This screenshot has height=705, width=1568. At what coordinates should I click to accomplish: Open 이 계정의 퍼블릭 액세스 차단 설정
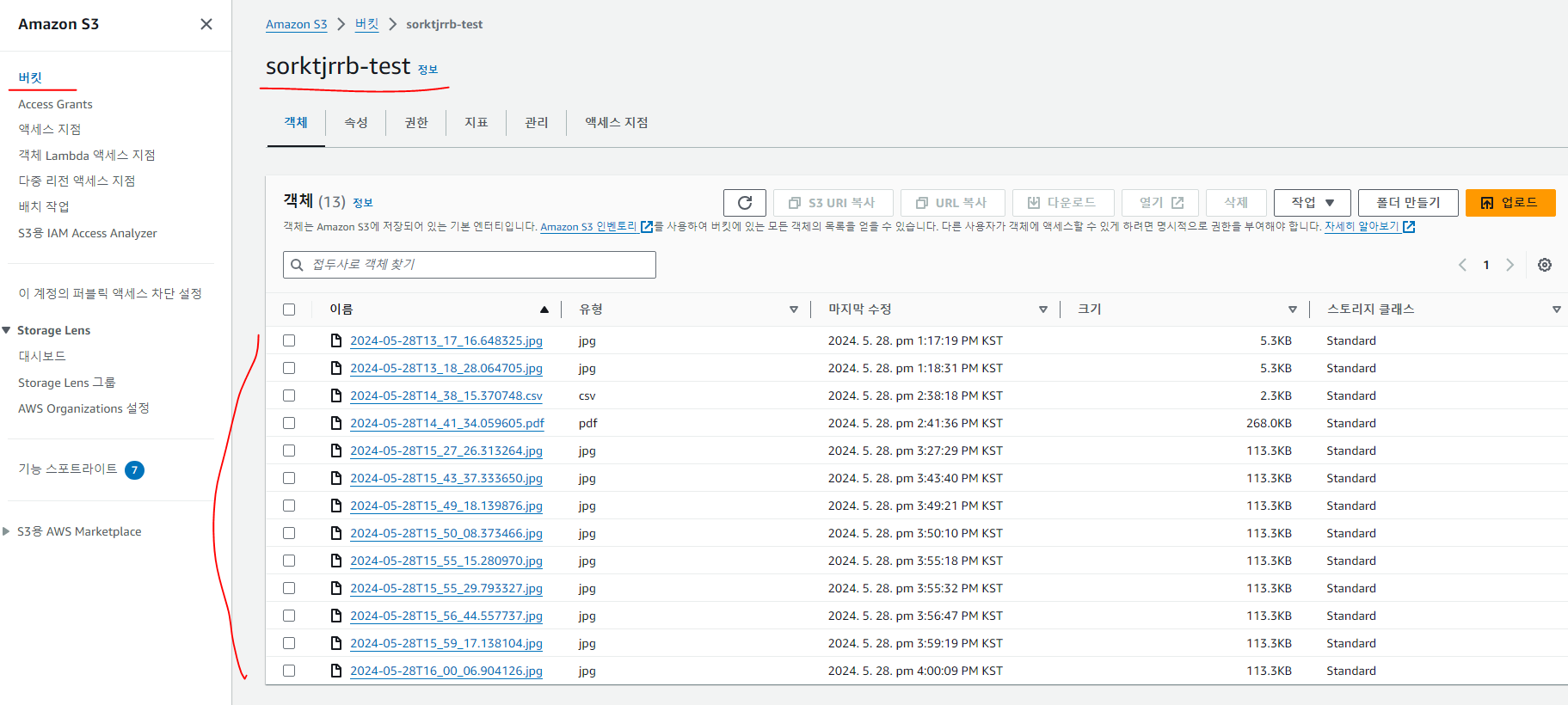coord(110,294)
